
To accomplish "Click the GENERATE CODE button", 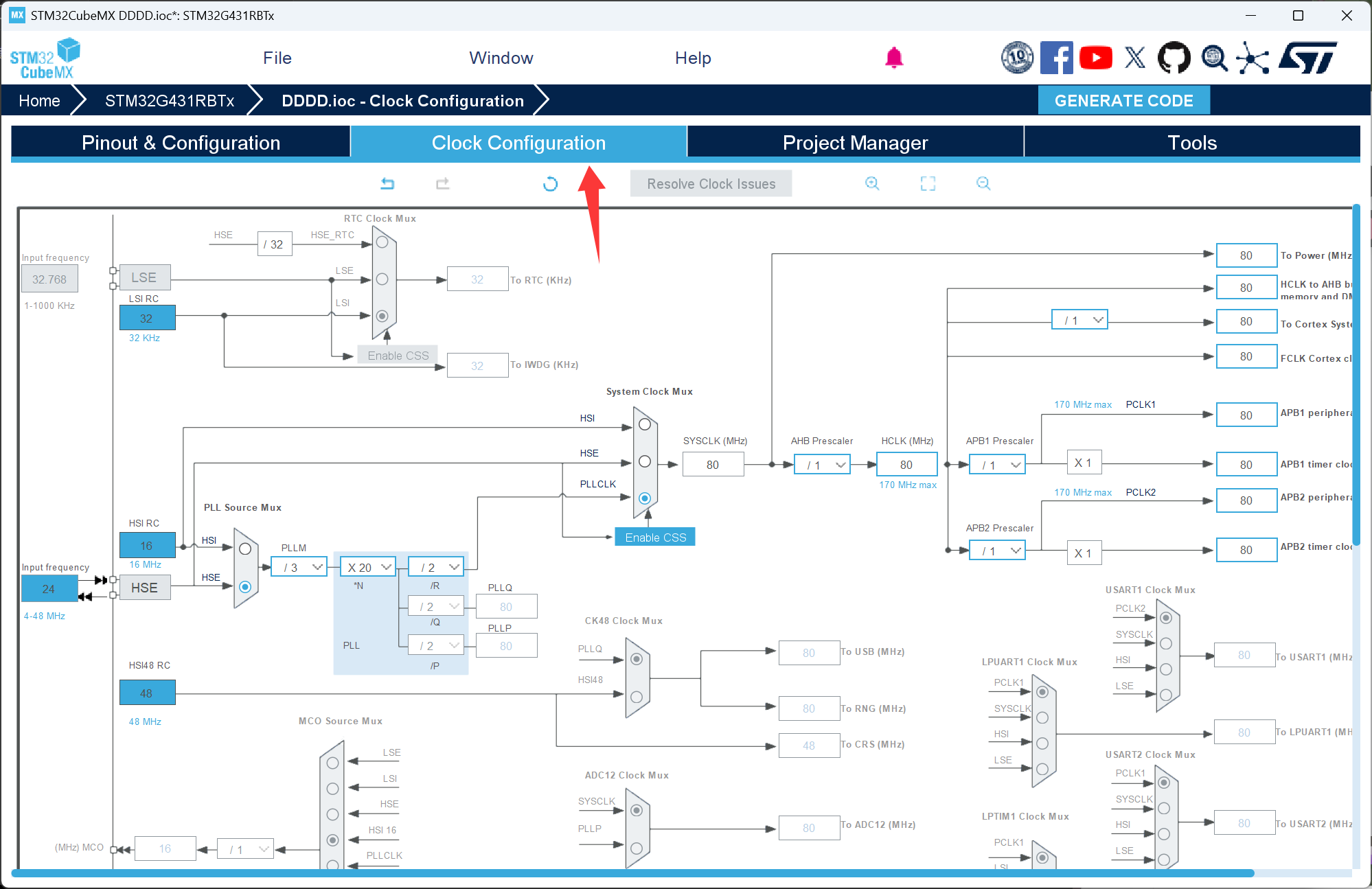I will pyautogui.click(x=1123, y=101).
